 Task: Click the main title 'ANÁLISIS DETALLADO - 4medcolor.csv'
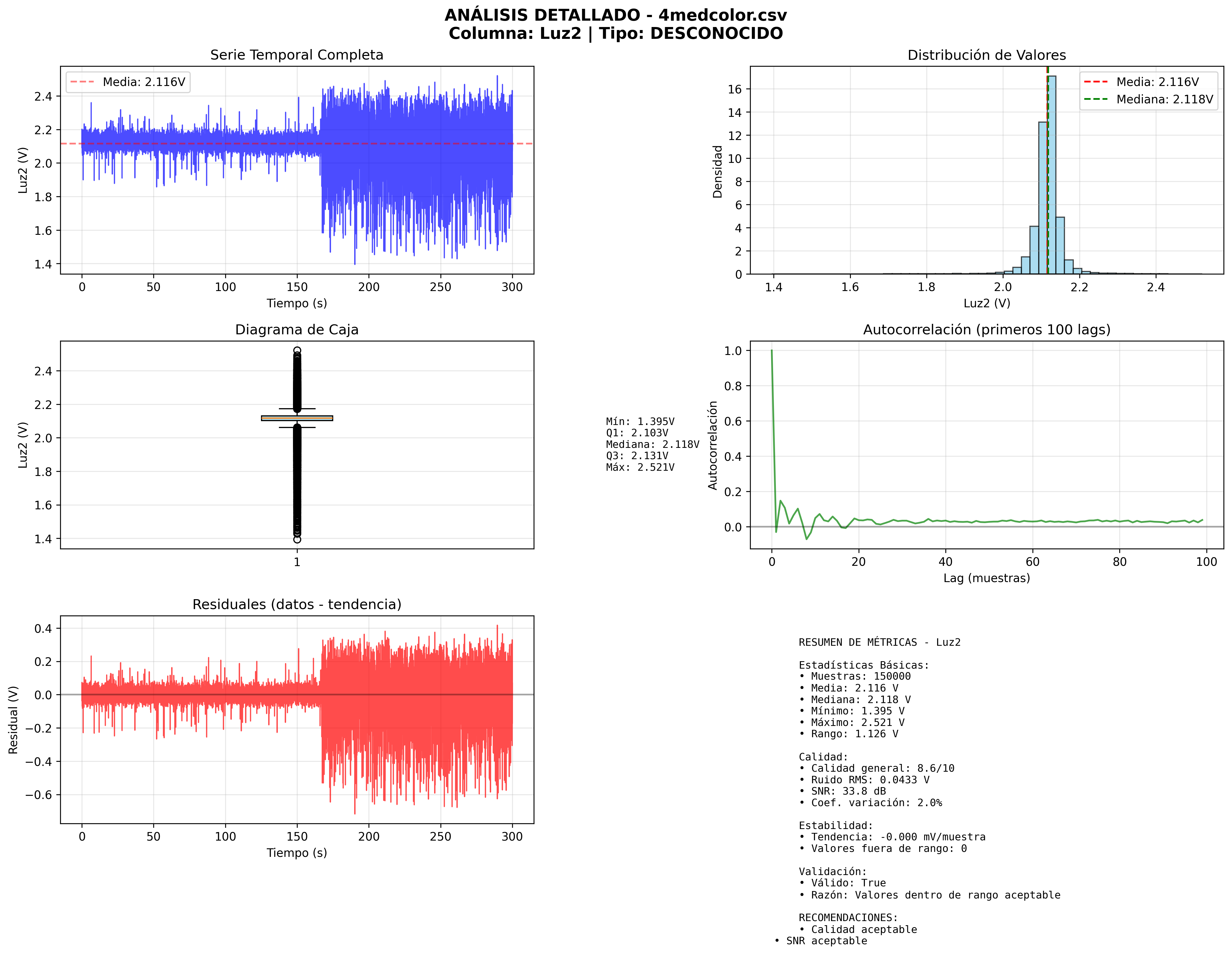click(615, 15)
